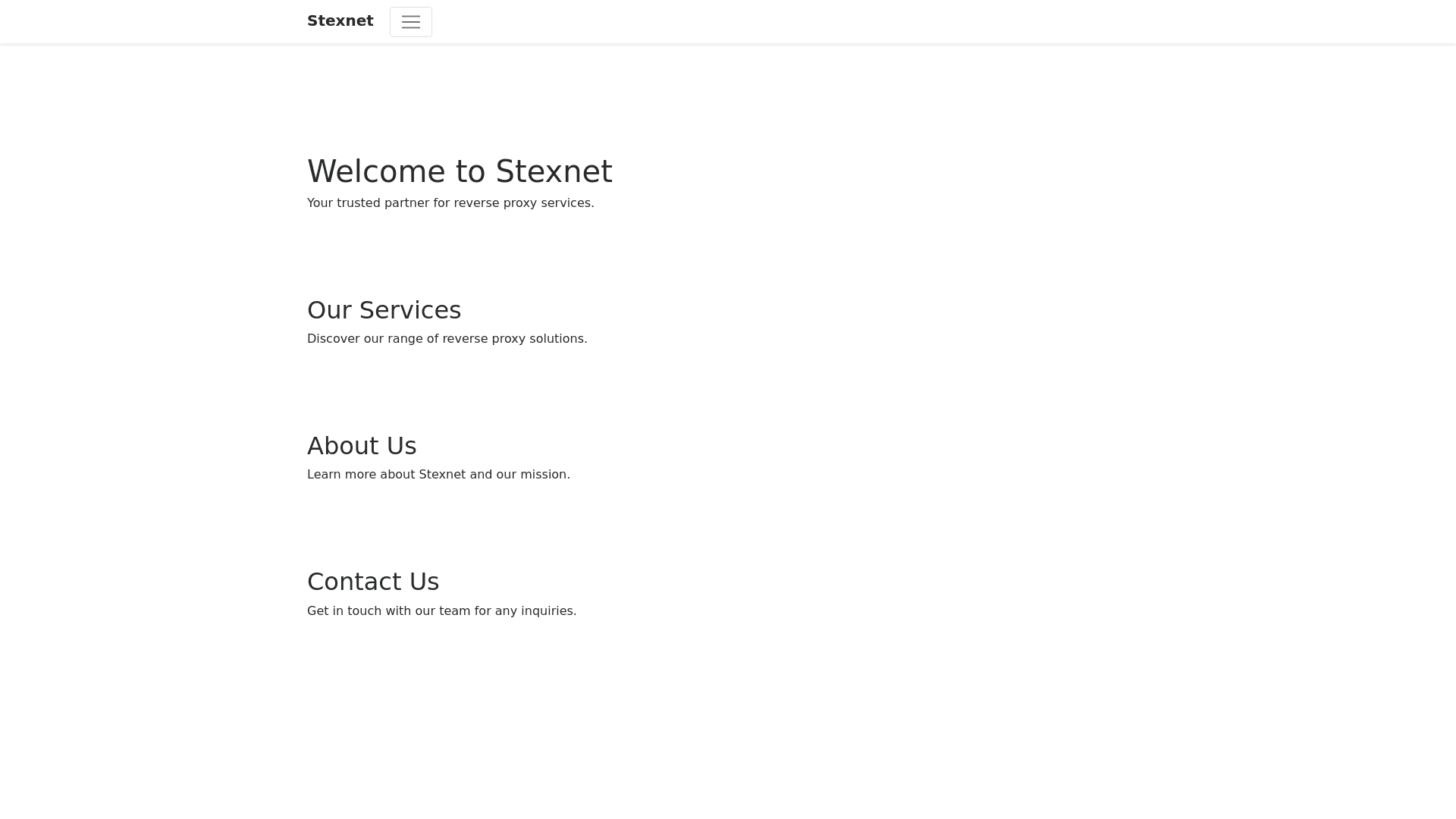Click the Our Services heading
The image size is (1456, 819).
[384, 310]
